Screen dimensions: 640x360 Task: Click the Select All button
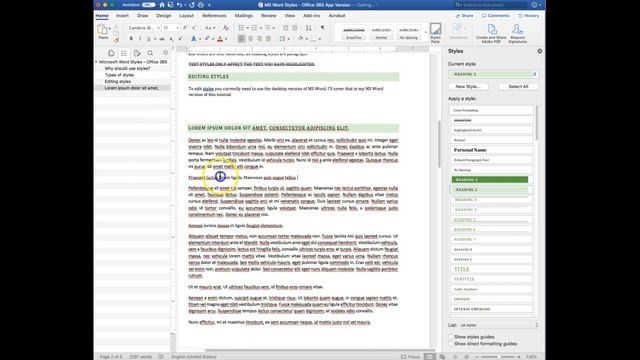(x=518, y=87)
